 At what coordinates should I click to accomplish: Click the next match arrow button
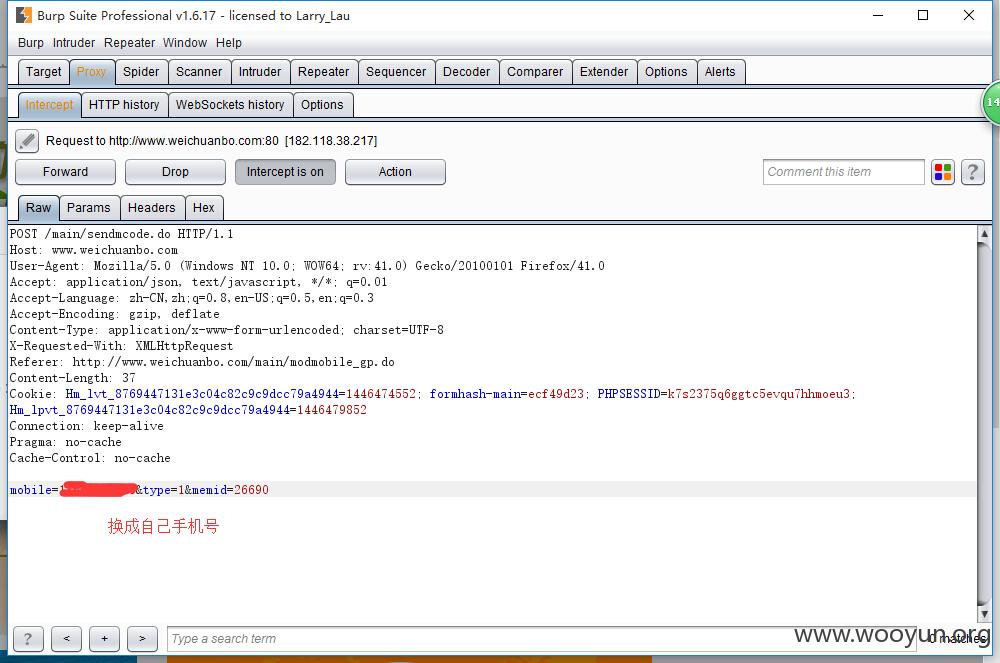tap(142, 639)
